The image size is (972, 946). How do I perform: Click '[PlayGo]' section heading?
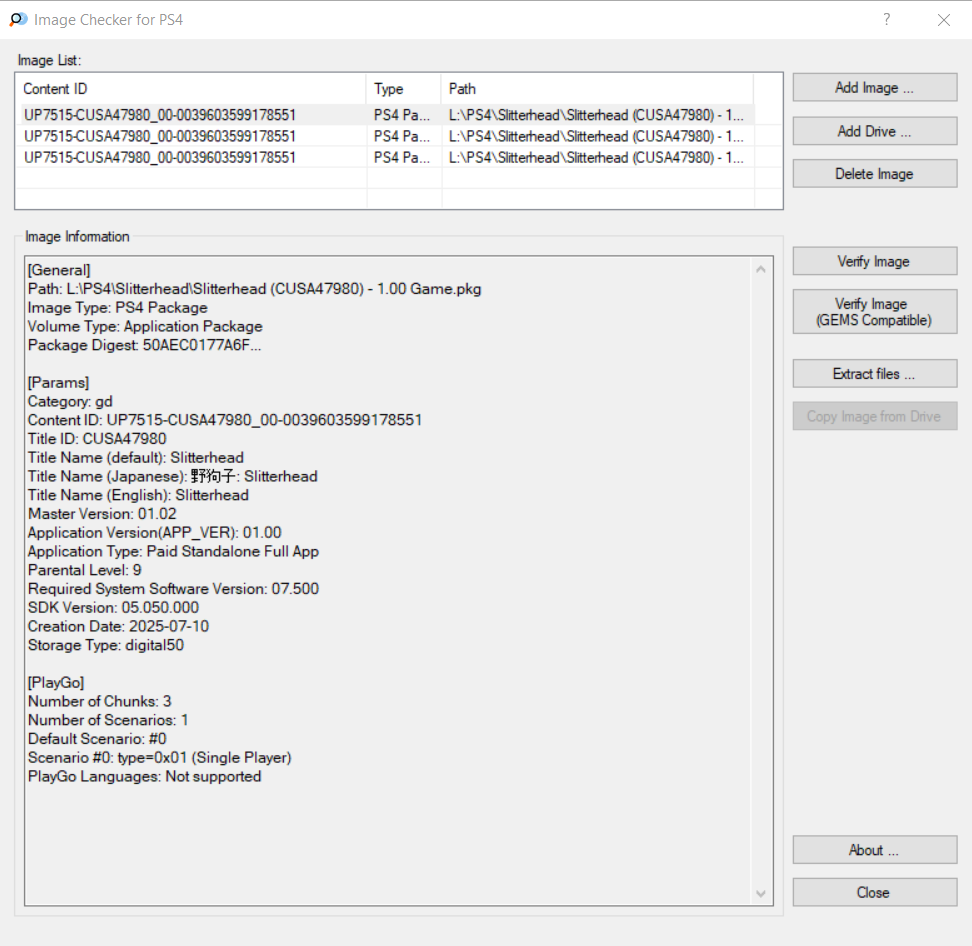point(56,683)
